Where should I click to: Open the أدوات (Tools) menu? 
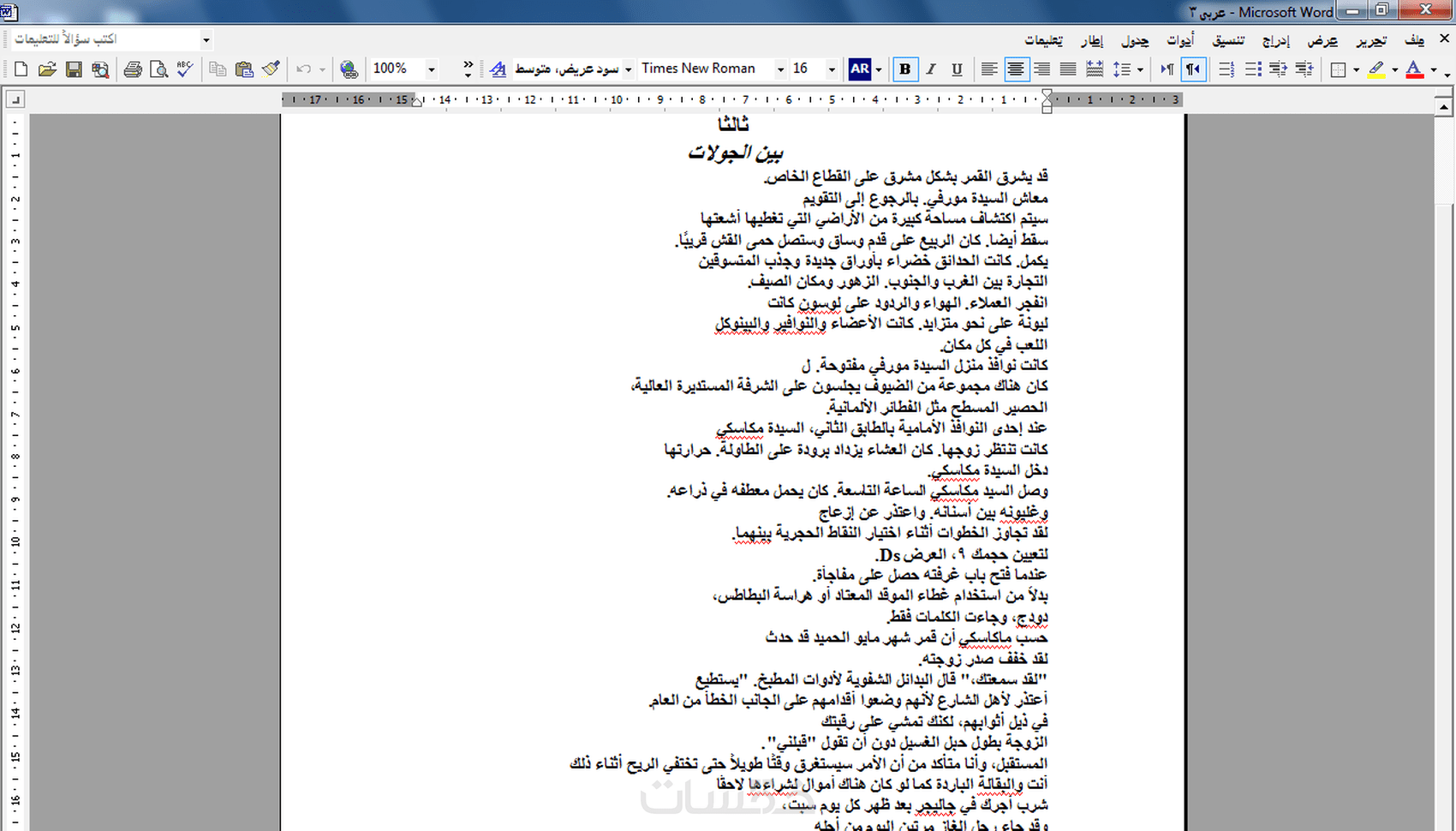point(1180,40)
